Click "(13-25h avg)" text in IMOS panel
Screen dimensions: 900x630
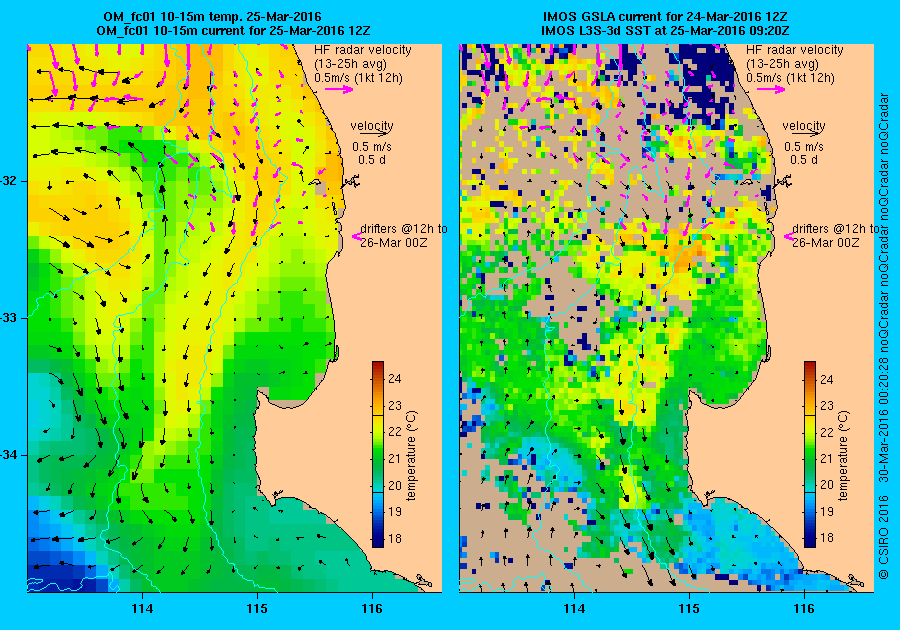[x=782, y=64]
